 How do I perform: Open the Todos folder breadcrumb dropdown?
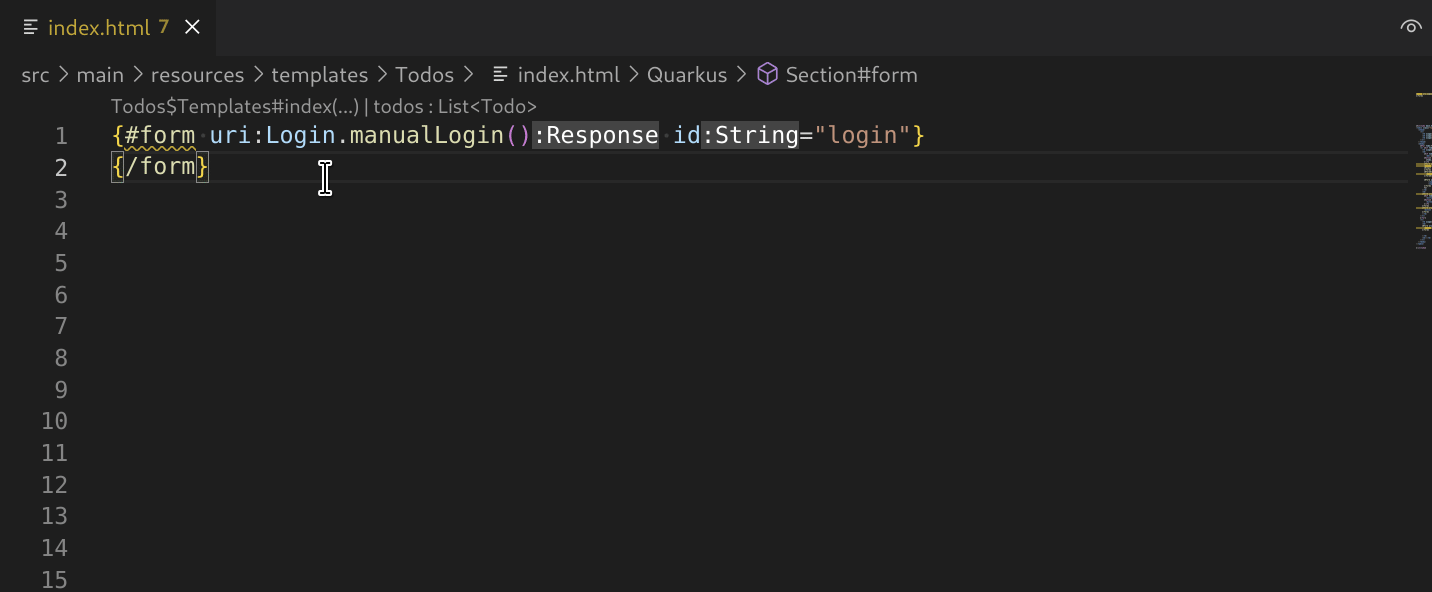pyautogui.click(x=424, y=74)
